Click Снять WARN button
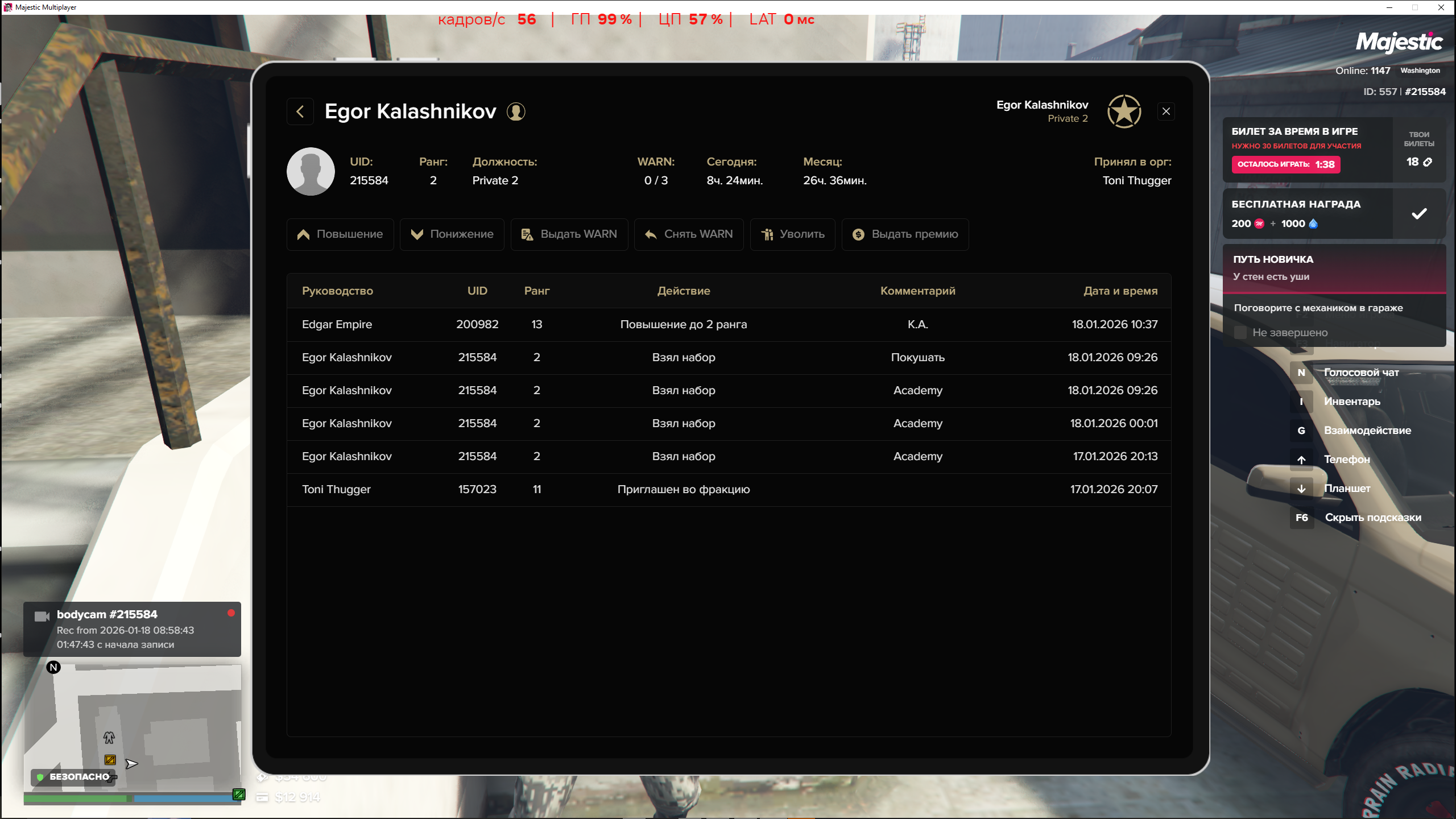1456x819 pixels. coord(689,234)
